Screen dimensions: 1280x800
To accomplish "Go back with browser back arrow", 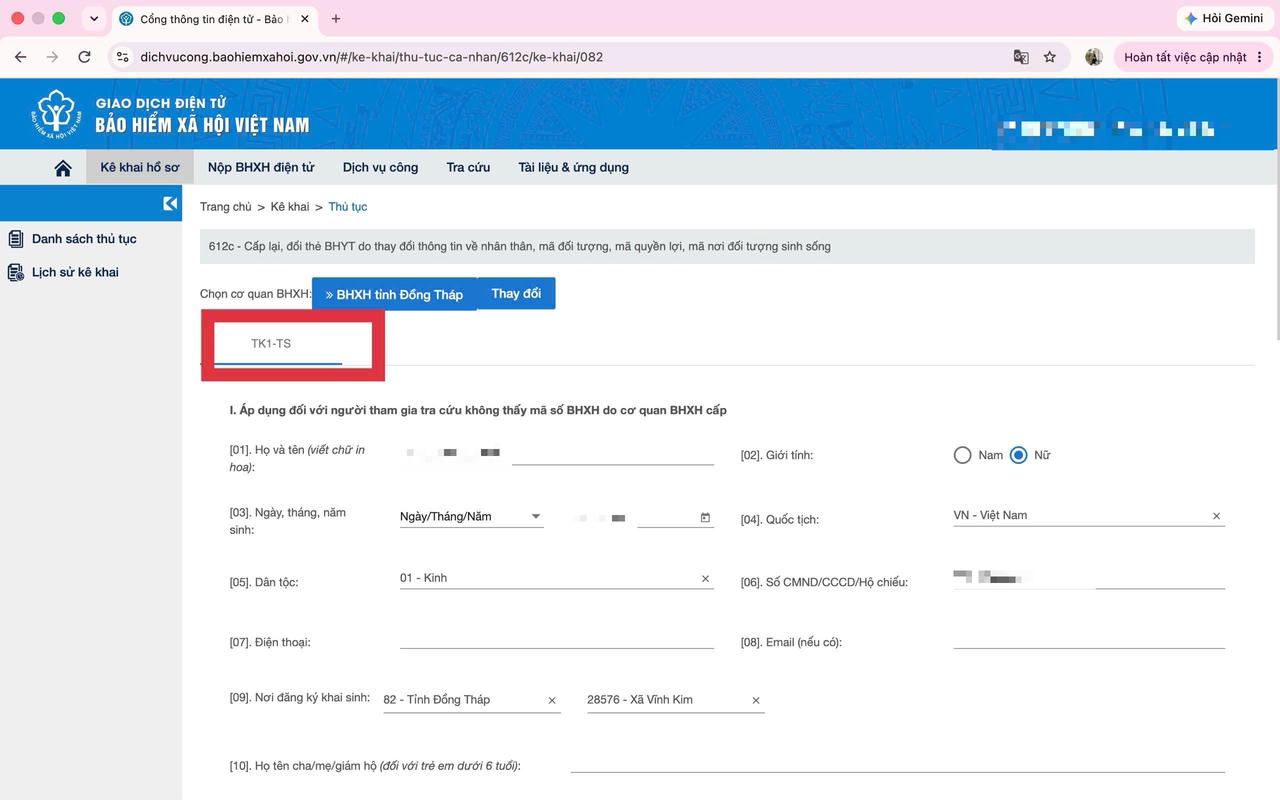I will 21,57.
